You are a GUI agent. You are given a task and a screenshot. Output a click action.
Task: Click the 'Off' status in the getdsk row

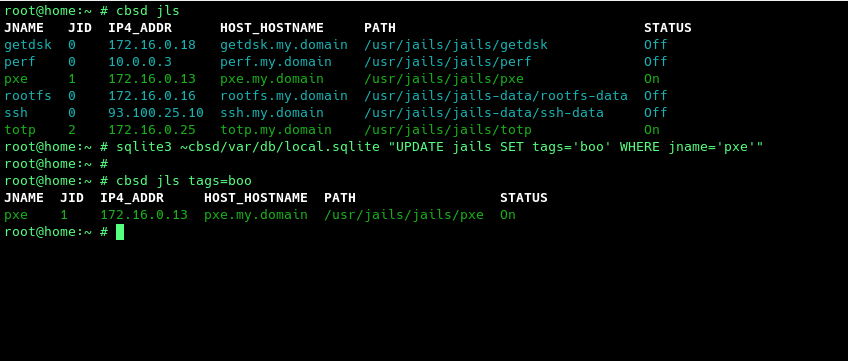pos(655,44)
